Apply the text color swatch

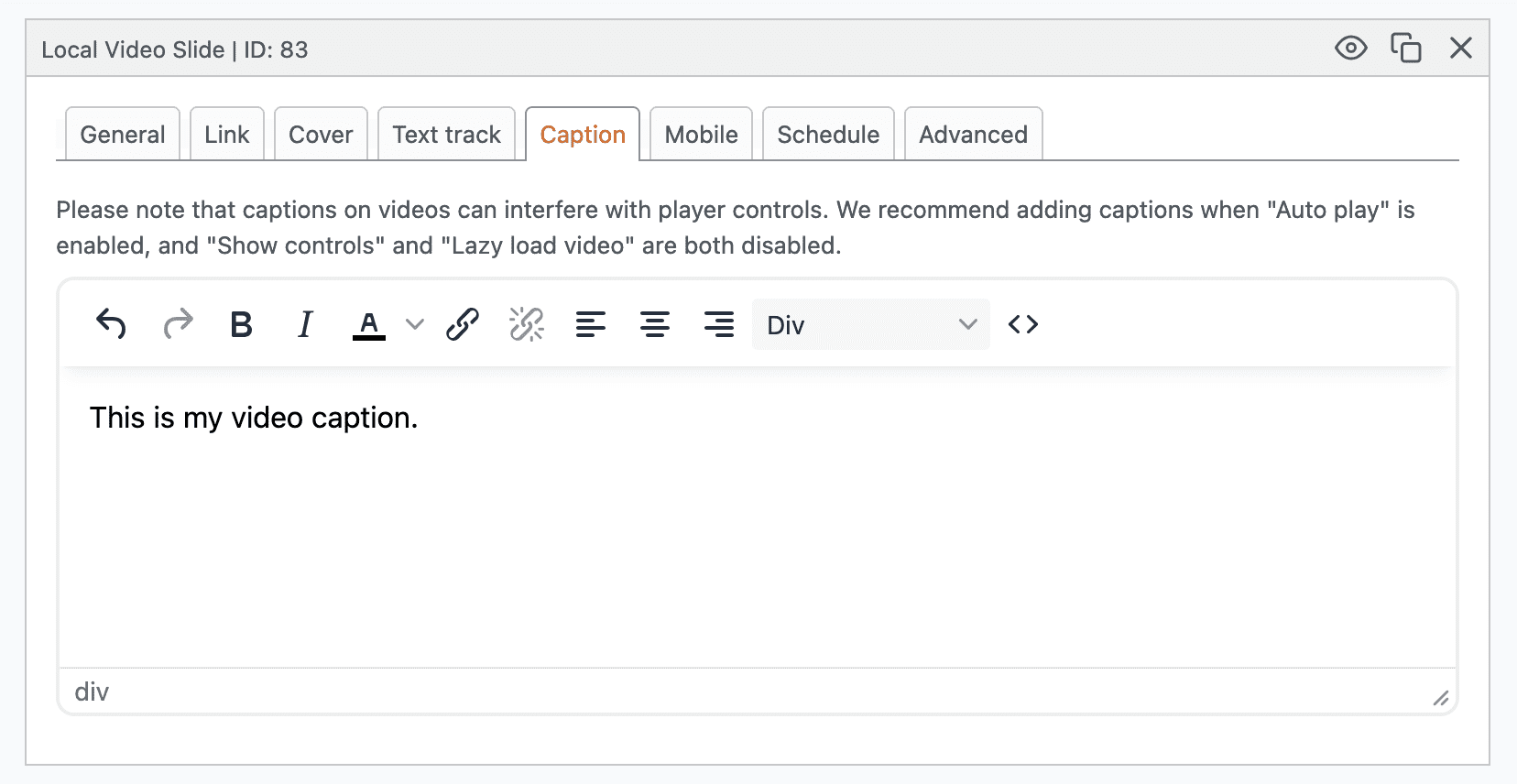(x=369, y=324)
